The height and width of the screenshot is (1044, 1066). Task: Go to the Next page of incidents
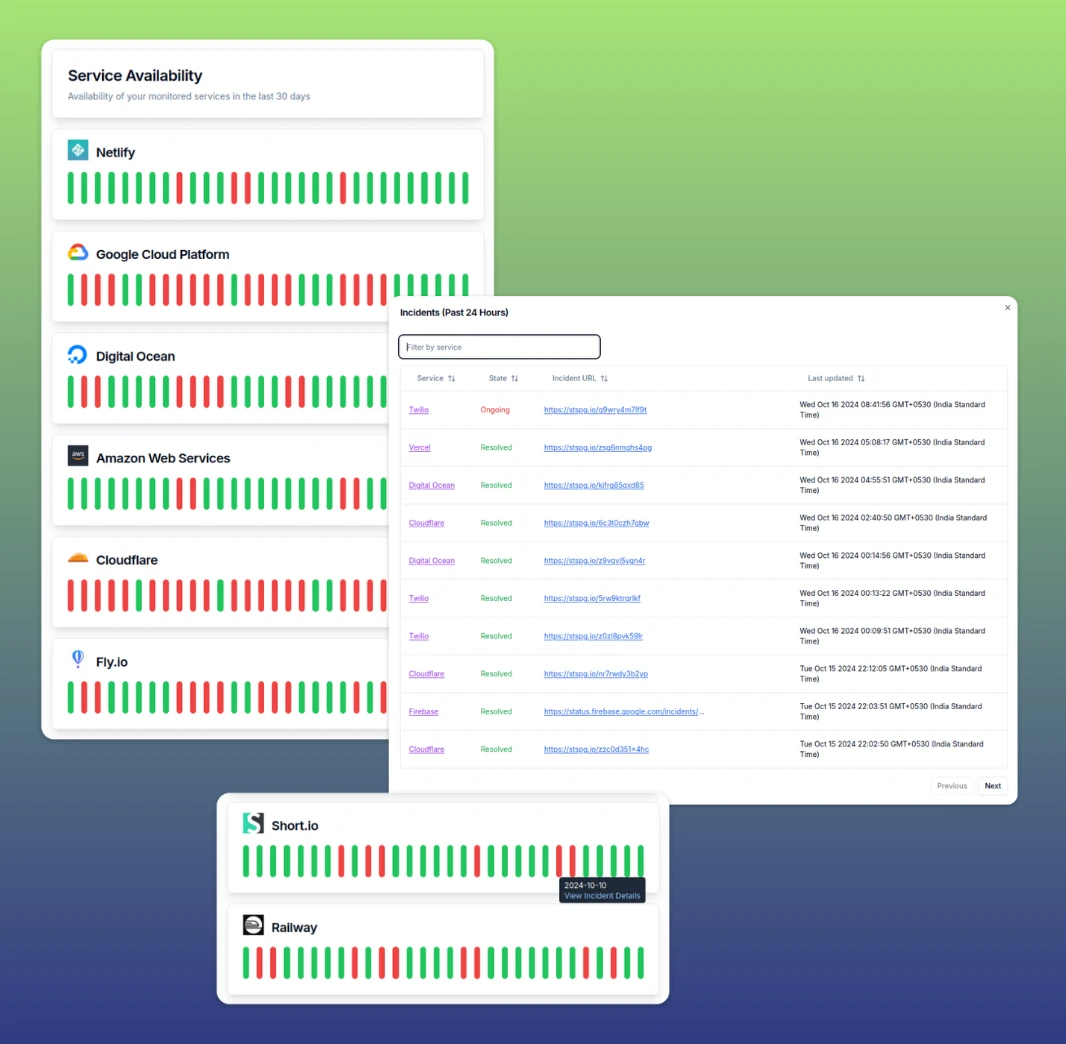(993, 786)
